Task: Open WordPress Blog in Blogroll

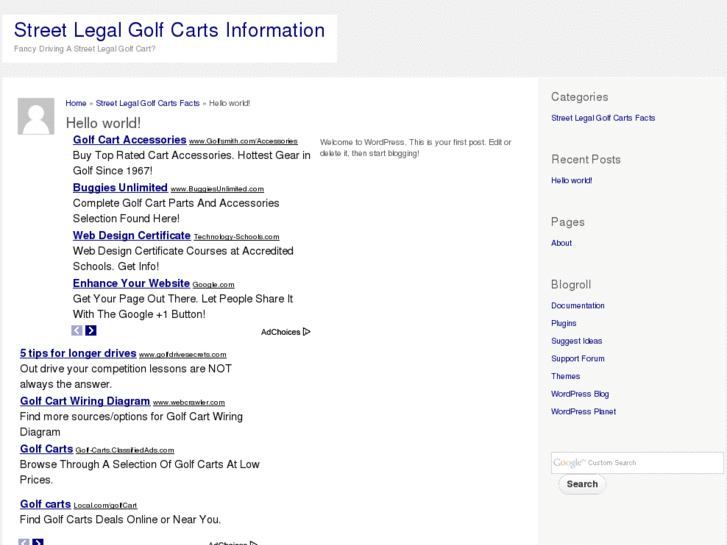Action: [x=580, y=394]
